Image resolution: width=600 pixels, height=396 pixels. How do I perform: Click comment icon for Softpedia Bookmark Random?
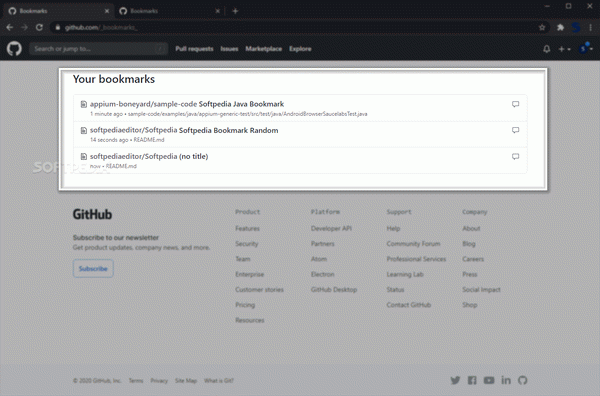(x=515, y=130)
